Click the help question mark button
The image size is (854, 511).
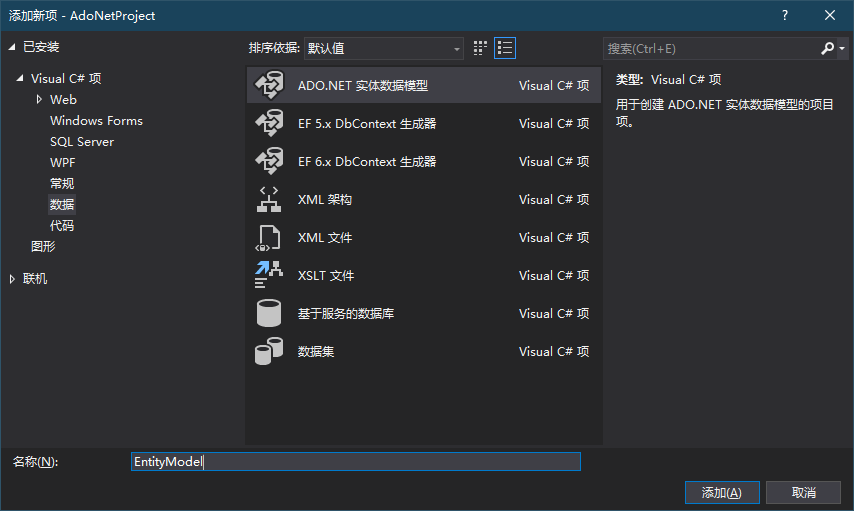pyautogui.click(x=785, y=15)
